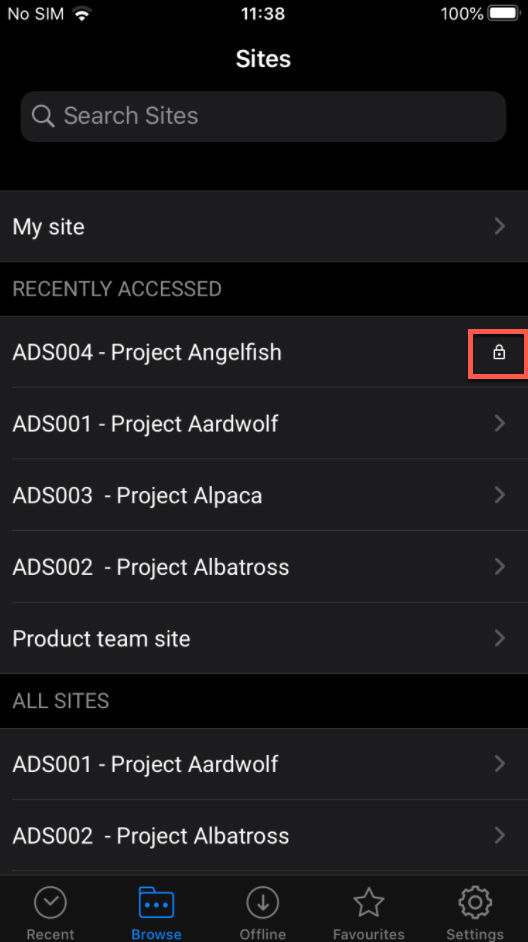528x942 pixels.
Task: Open chevron for ADS003 Project Alpaca
Action: [x=499, y=495]
